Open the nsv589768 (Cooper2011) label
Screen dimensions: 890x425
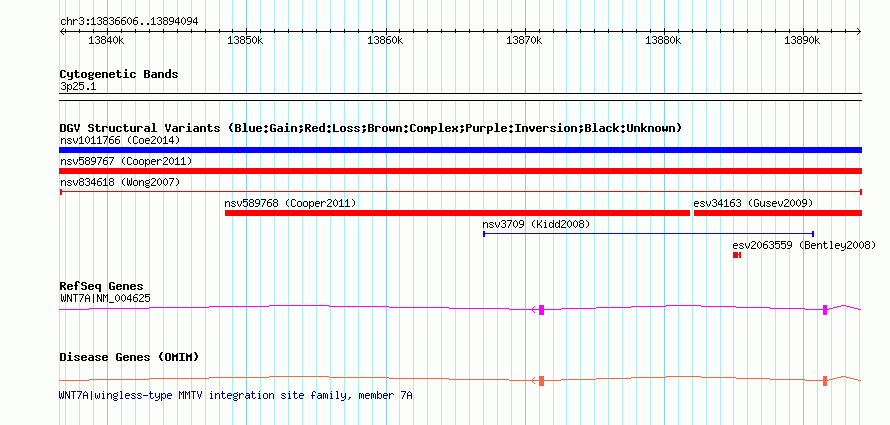pos(290,203)
